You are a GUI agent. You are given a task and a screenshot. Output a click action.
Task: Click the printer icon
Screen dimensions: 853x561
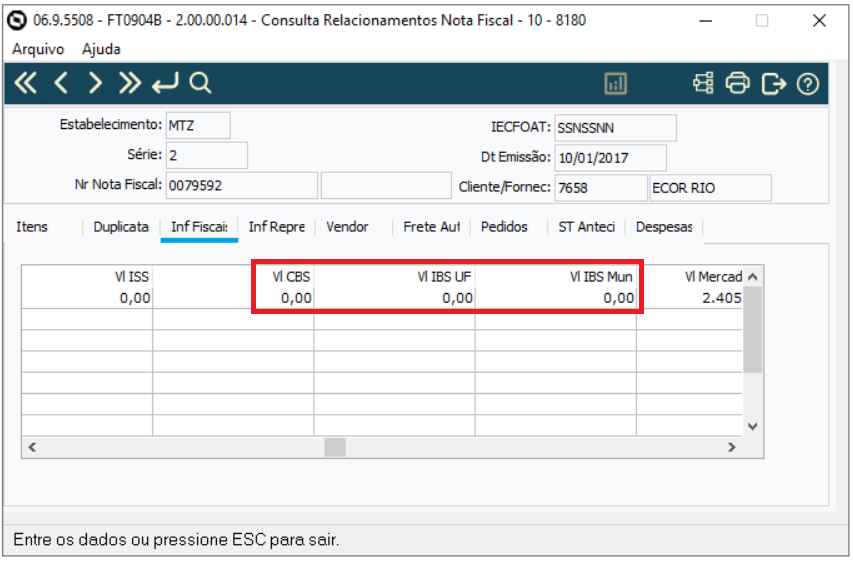737,83
